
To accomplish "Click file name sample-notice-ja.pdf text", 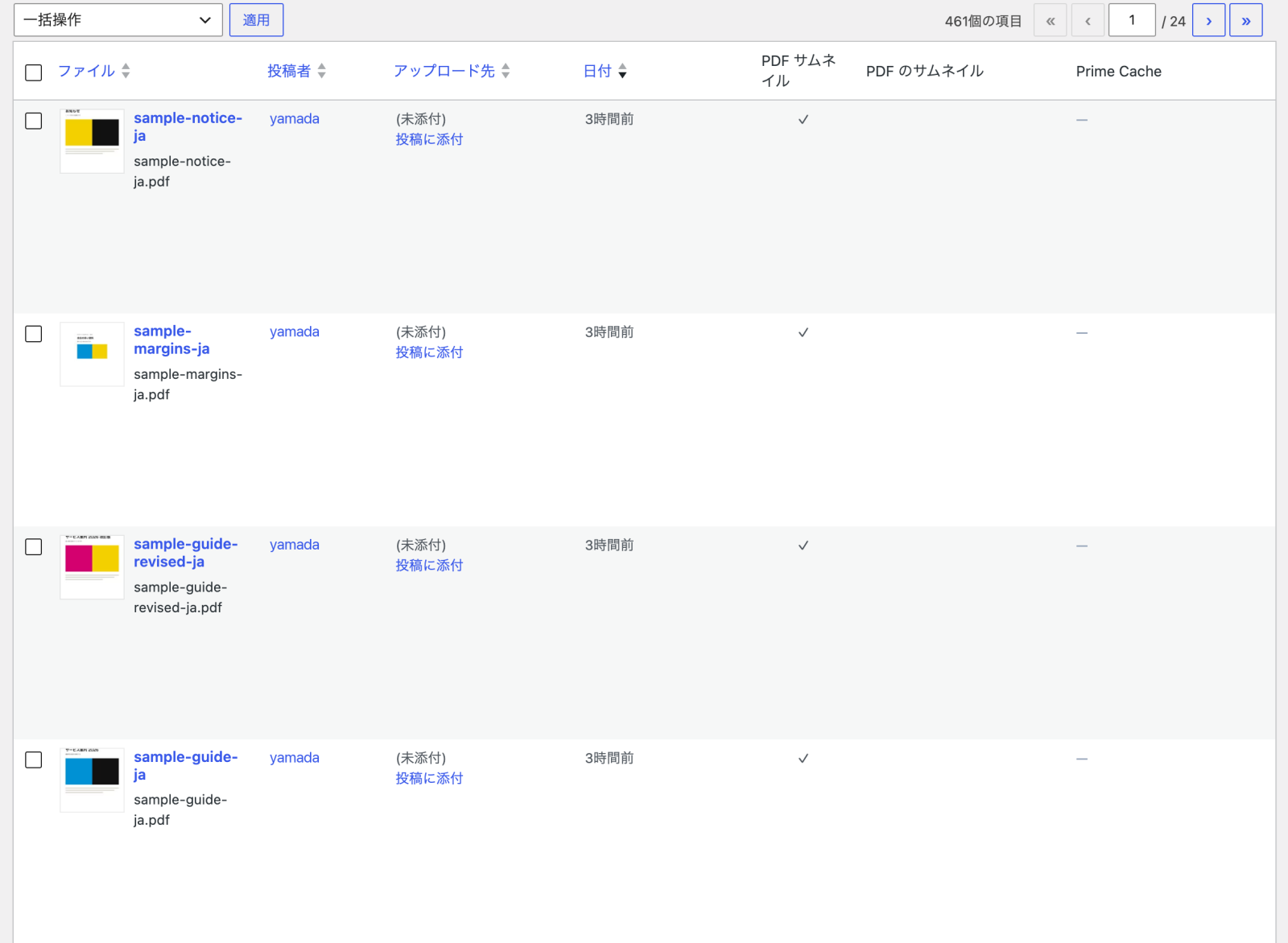I will click(183, 171).
